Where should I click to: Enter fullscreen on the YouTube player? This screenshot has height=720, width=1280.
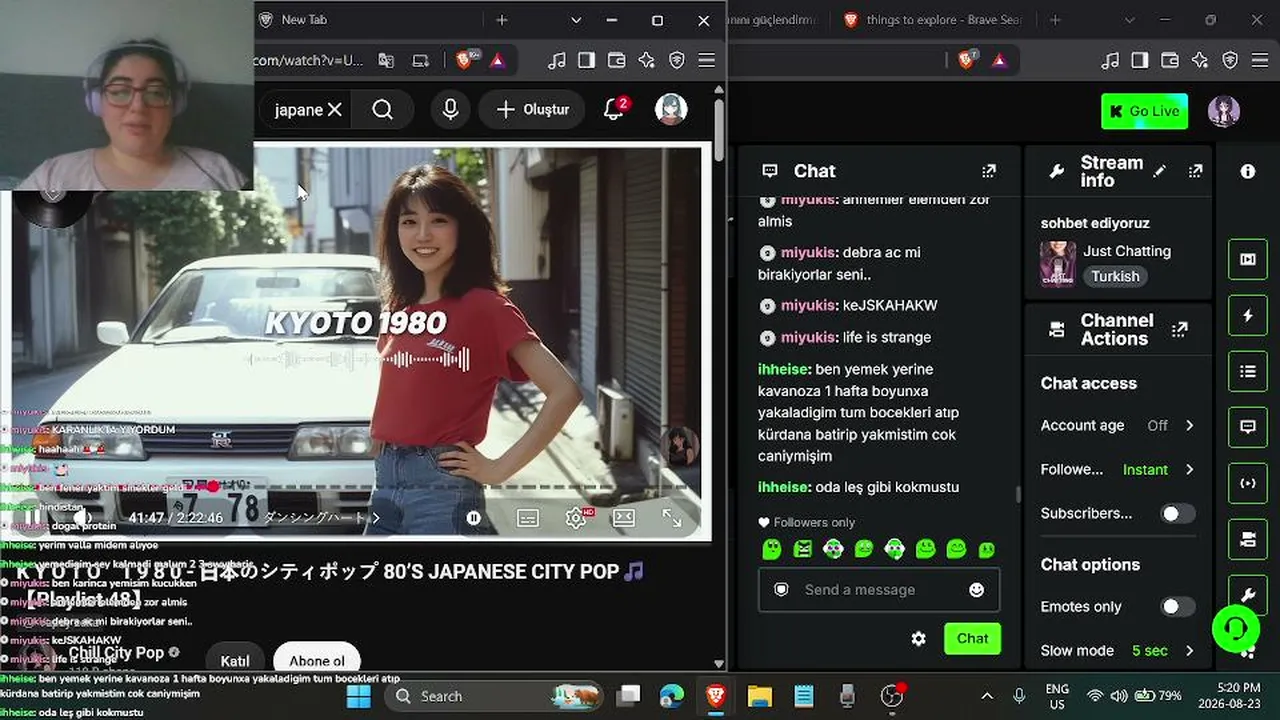pos(672,518)
